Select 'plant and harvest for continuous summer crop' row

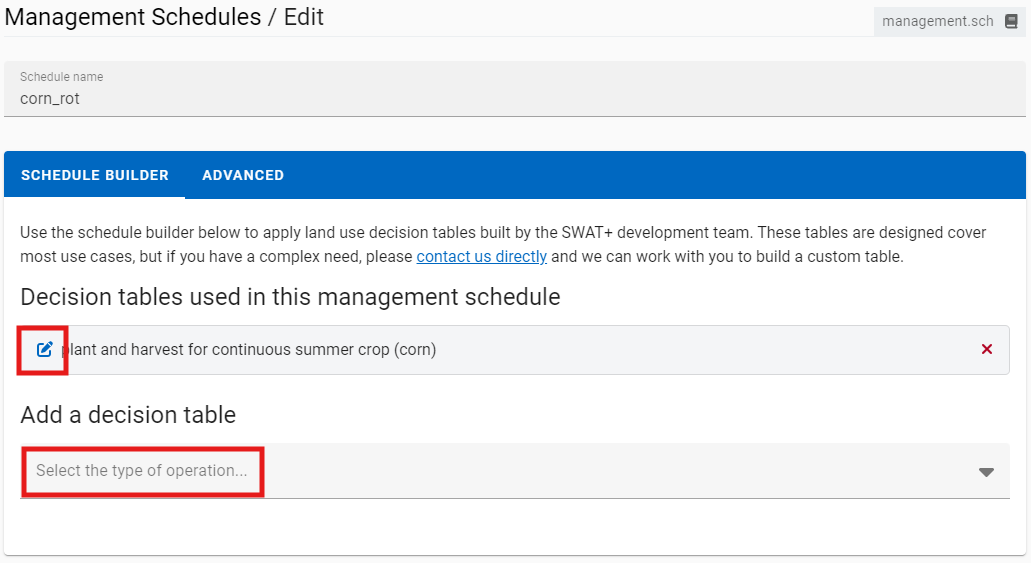[x=515, y=350]
